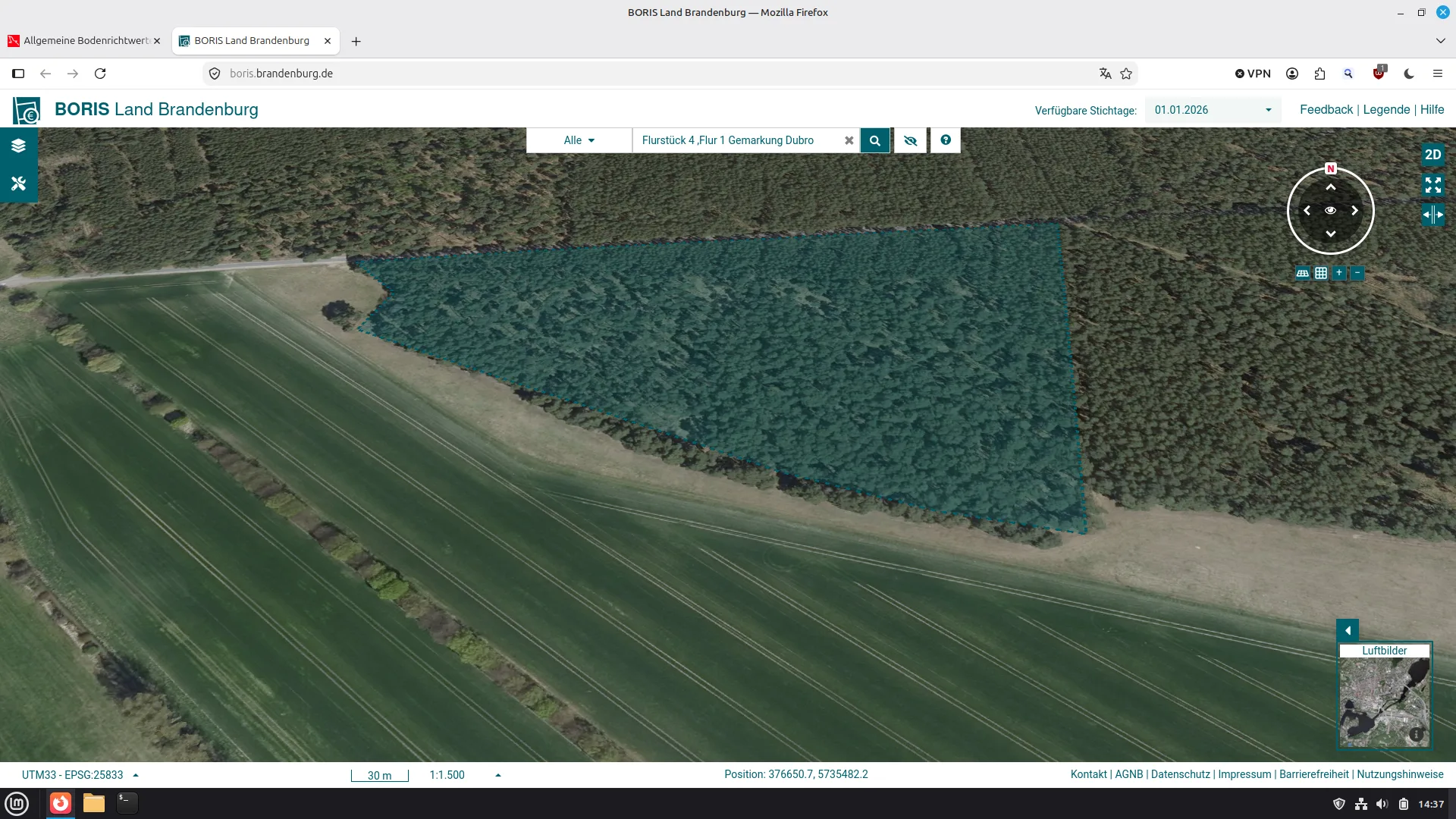Screen dimensions: 1456x819
Task: Open the search help question mark icon
Action: [946, 140]
